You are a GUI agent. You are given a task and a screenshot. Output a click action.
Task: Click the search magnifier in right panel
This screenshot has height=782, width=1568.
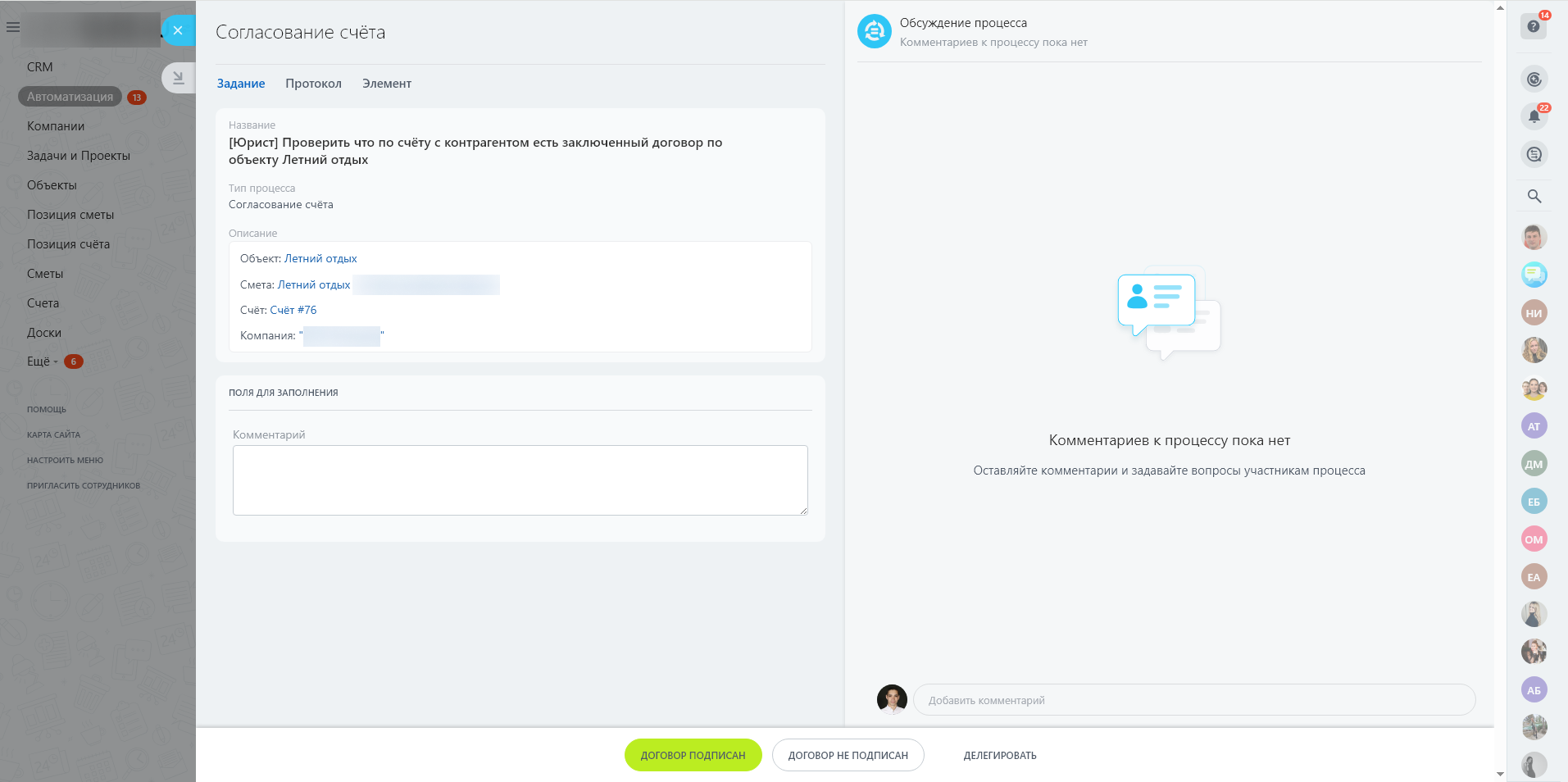1534,197
